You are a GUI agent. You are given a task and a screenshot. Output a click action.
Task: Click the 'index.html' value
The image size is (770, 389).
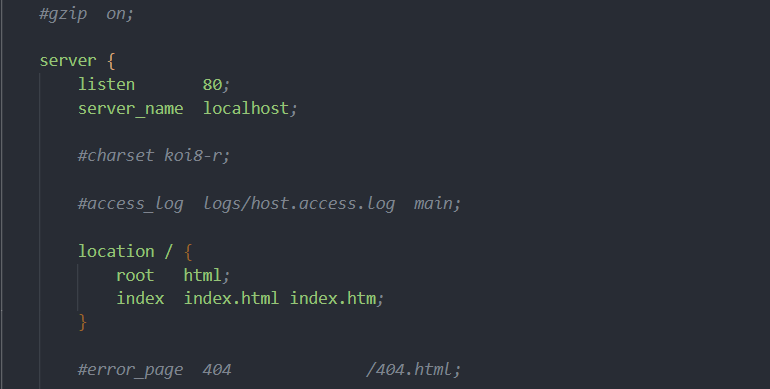pos(231,299)
